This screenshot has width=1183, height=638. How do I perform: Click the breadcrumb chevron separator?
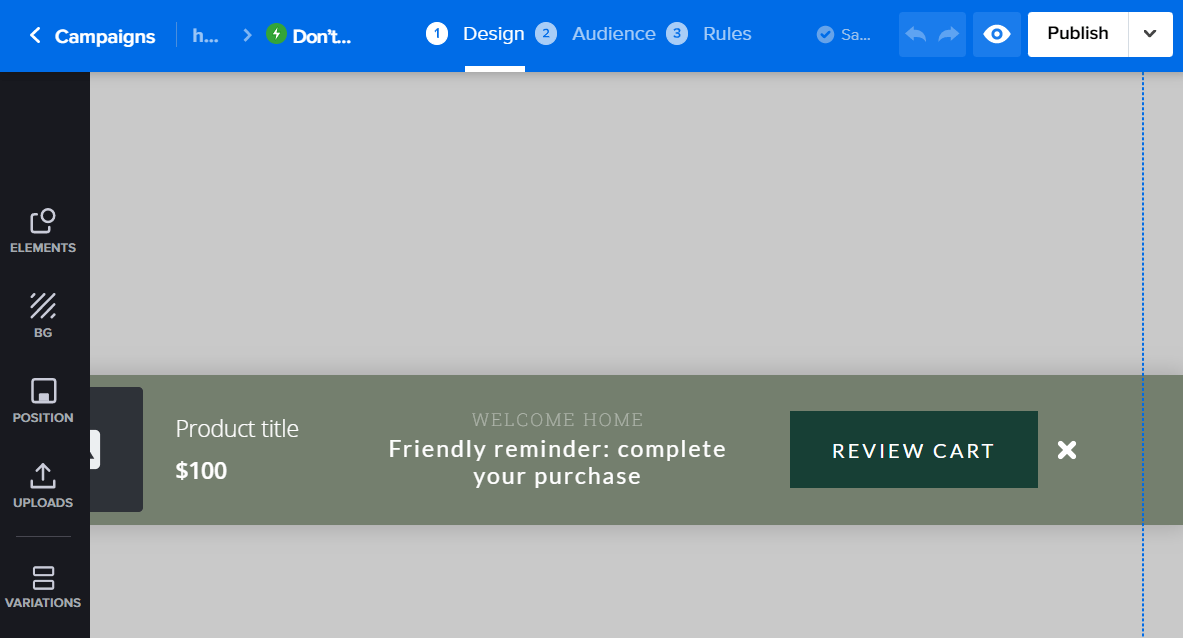(247, 36)
